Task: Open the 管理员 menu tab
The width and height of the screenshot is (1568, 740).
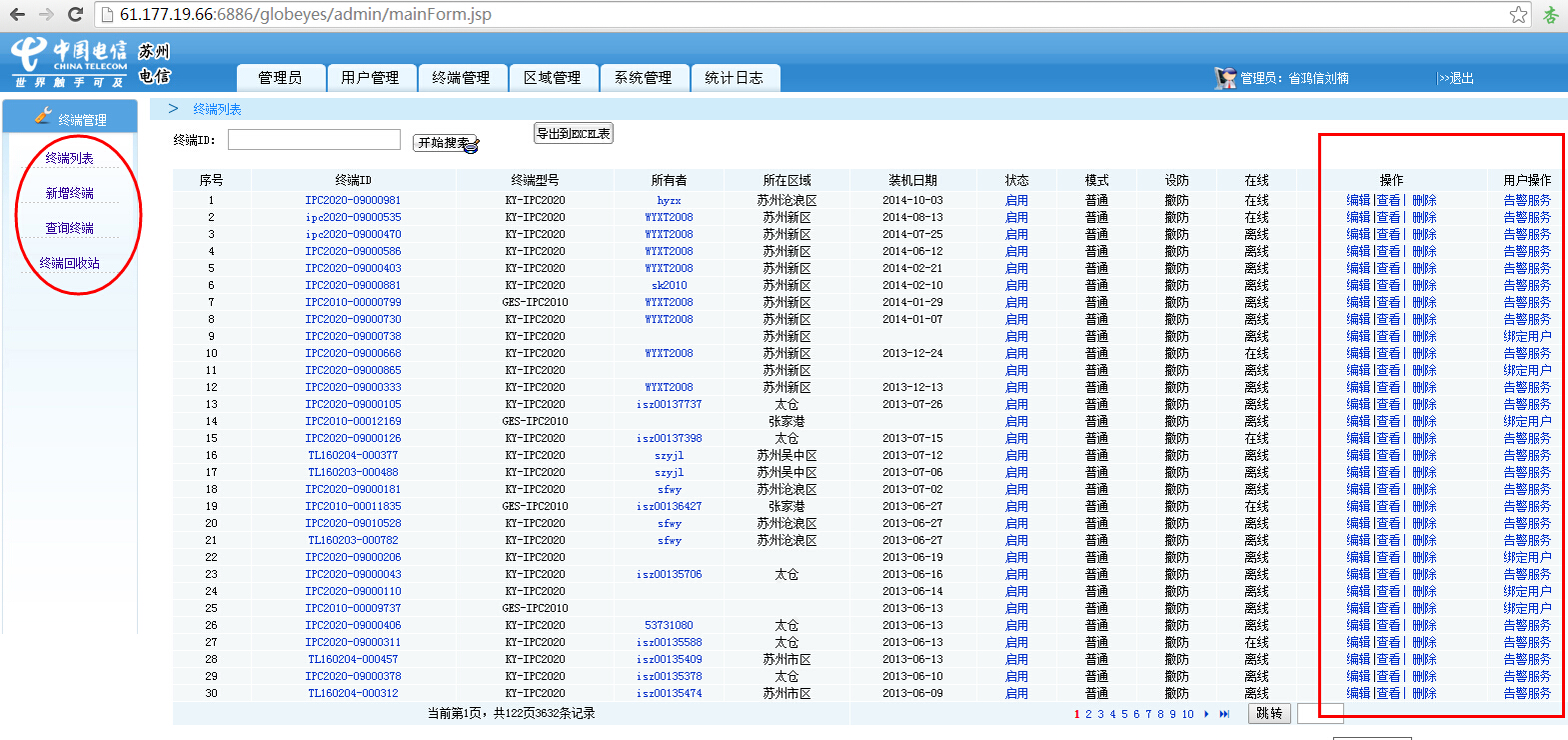Action: pos(281,78)
